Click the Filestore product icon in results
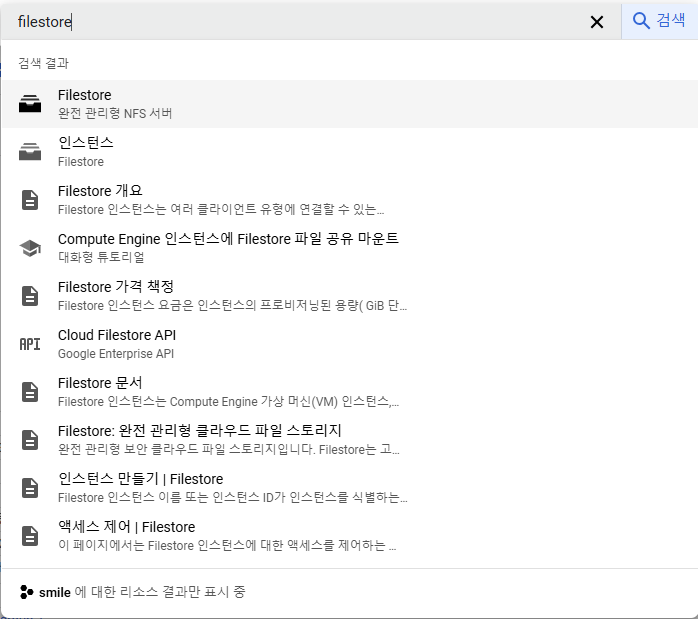This screenshot has width=698, height=619. pos(30,104)
